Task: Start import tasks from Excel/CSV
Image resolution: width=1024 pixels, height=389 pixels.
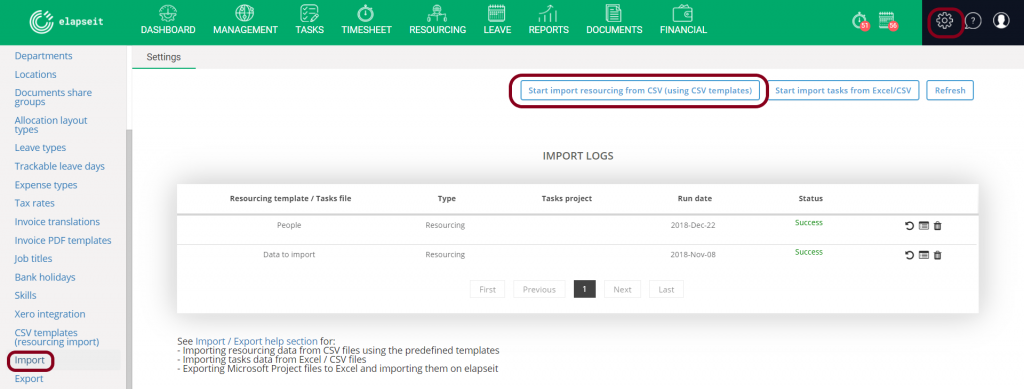Action: 843,91
